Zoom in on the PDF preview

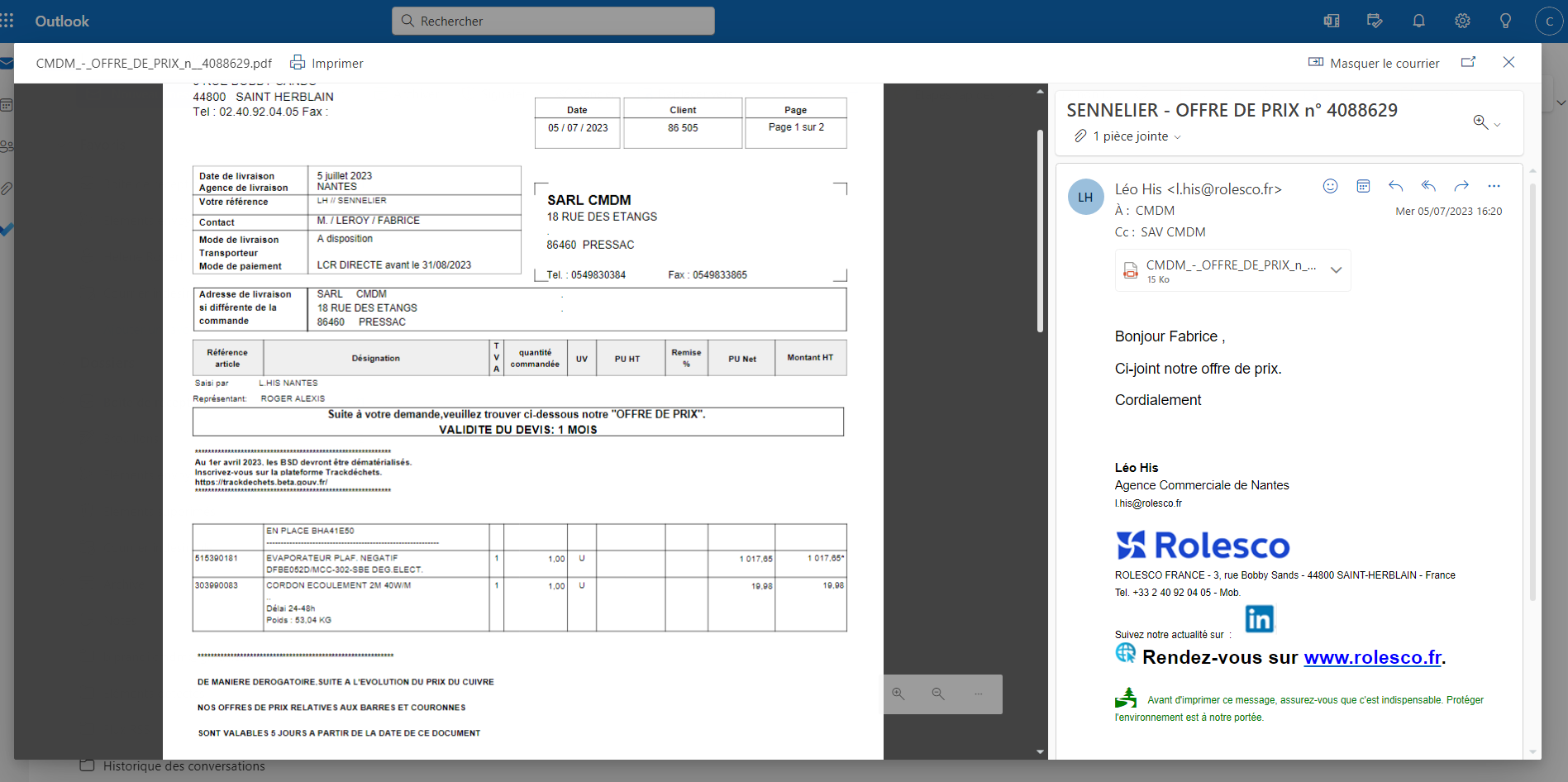[x=898, y=694]
